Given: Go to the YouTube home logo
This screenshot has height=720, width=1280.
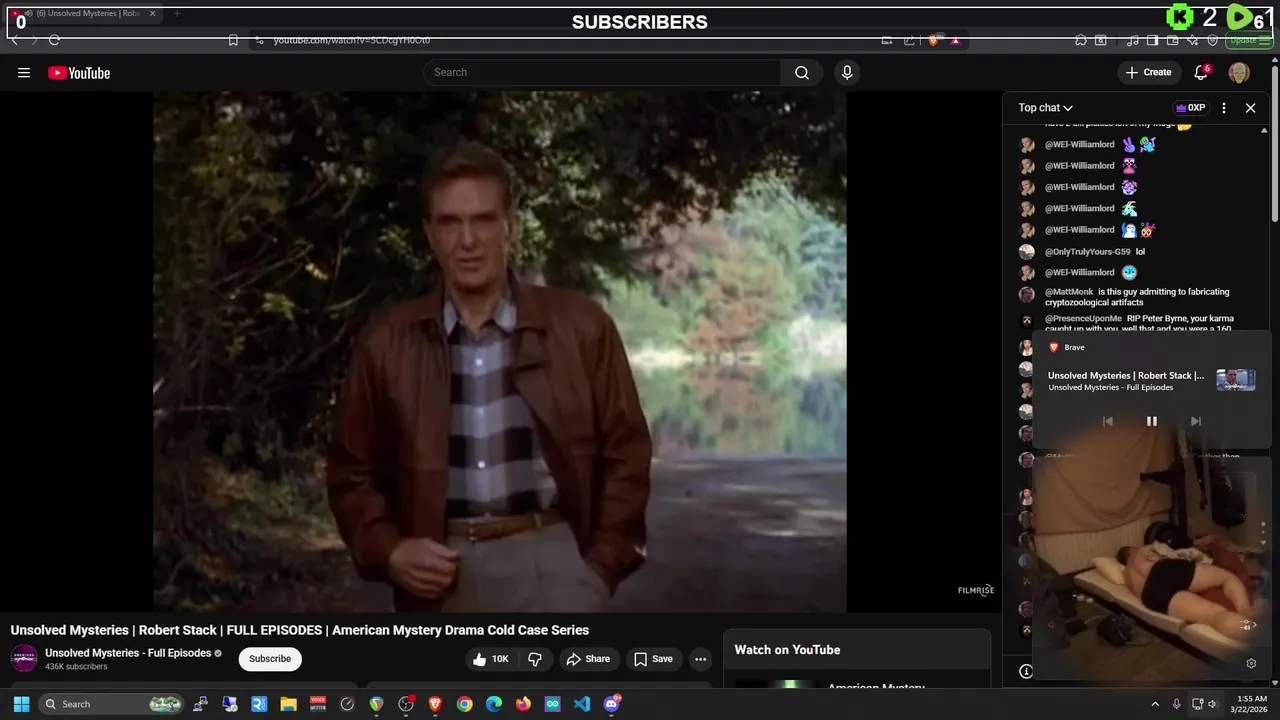Looking at the screenshot, I should (x=79, y=73).
